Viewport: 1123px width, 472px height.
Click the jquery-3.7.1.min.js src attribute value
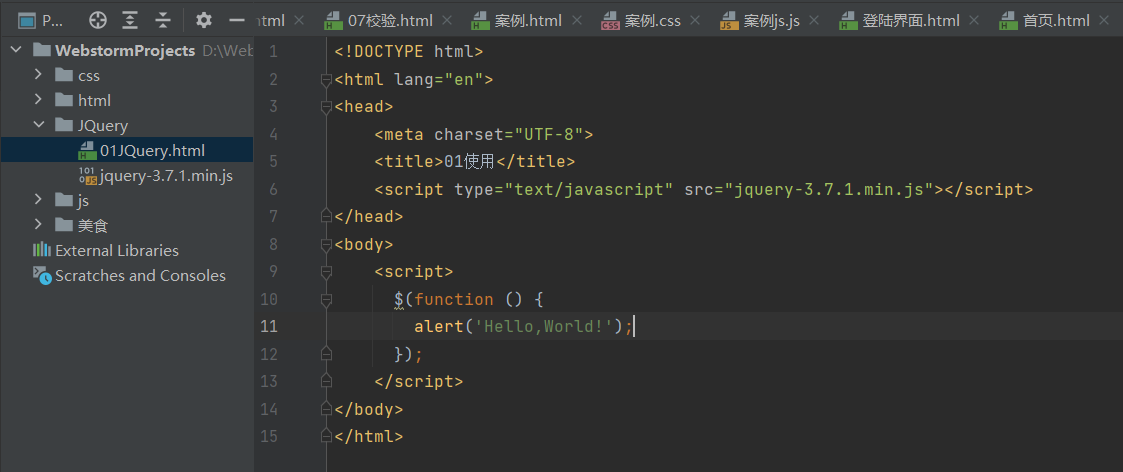834,190
